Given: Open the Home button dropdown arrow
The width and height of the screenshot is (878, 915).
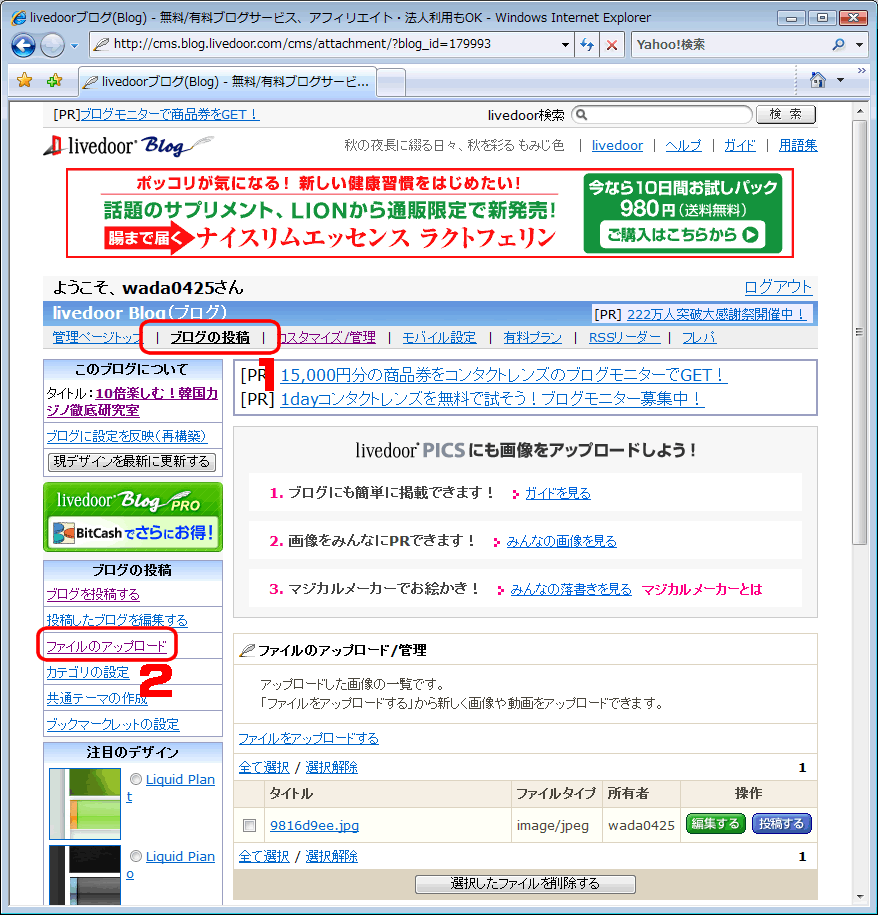Looking at the screenshot, I should [x=840, y=80].
